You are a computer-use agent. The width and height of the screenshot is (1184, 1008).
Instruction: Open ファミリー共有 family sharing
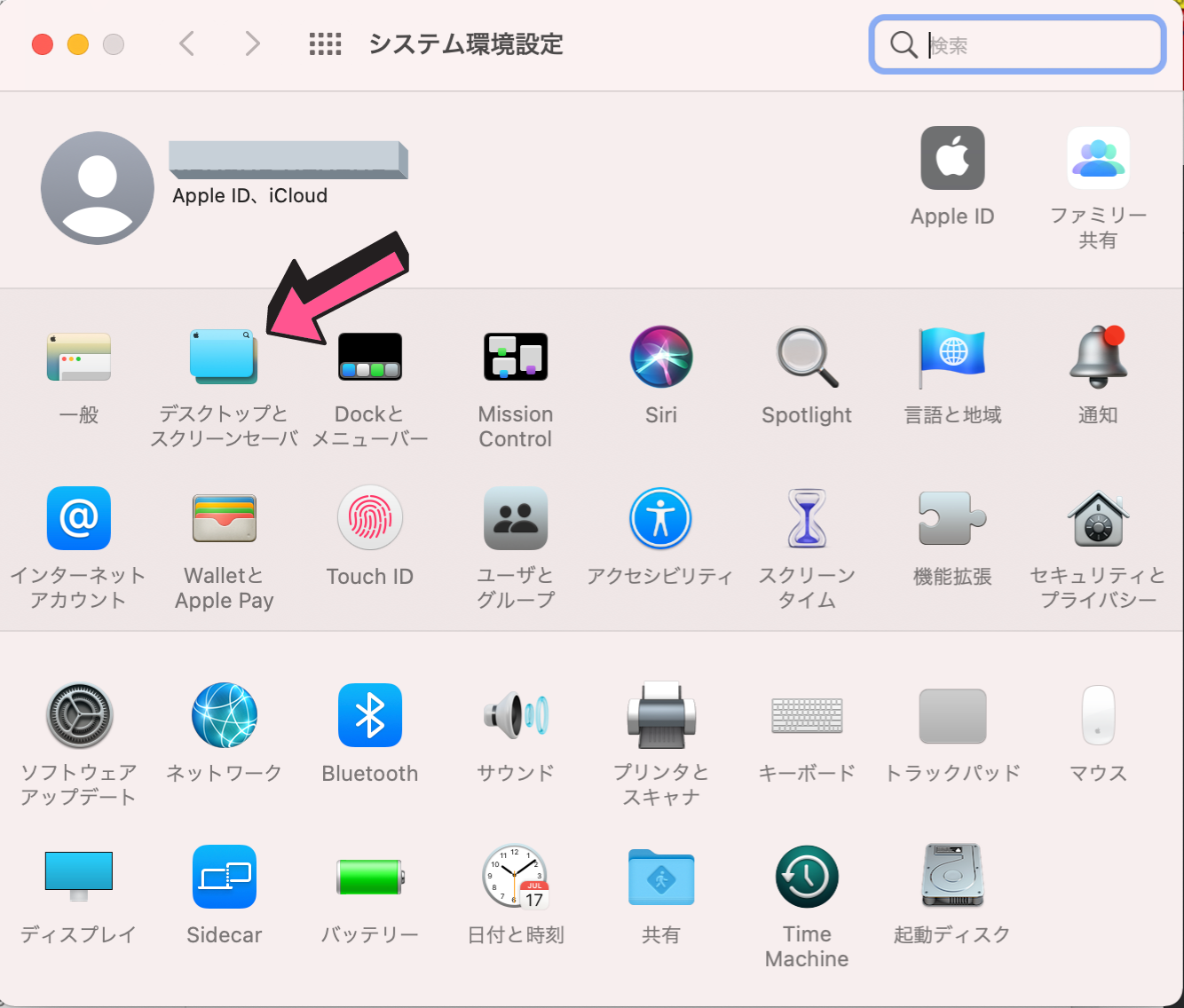(1098, 158)
